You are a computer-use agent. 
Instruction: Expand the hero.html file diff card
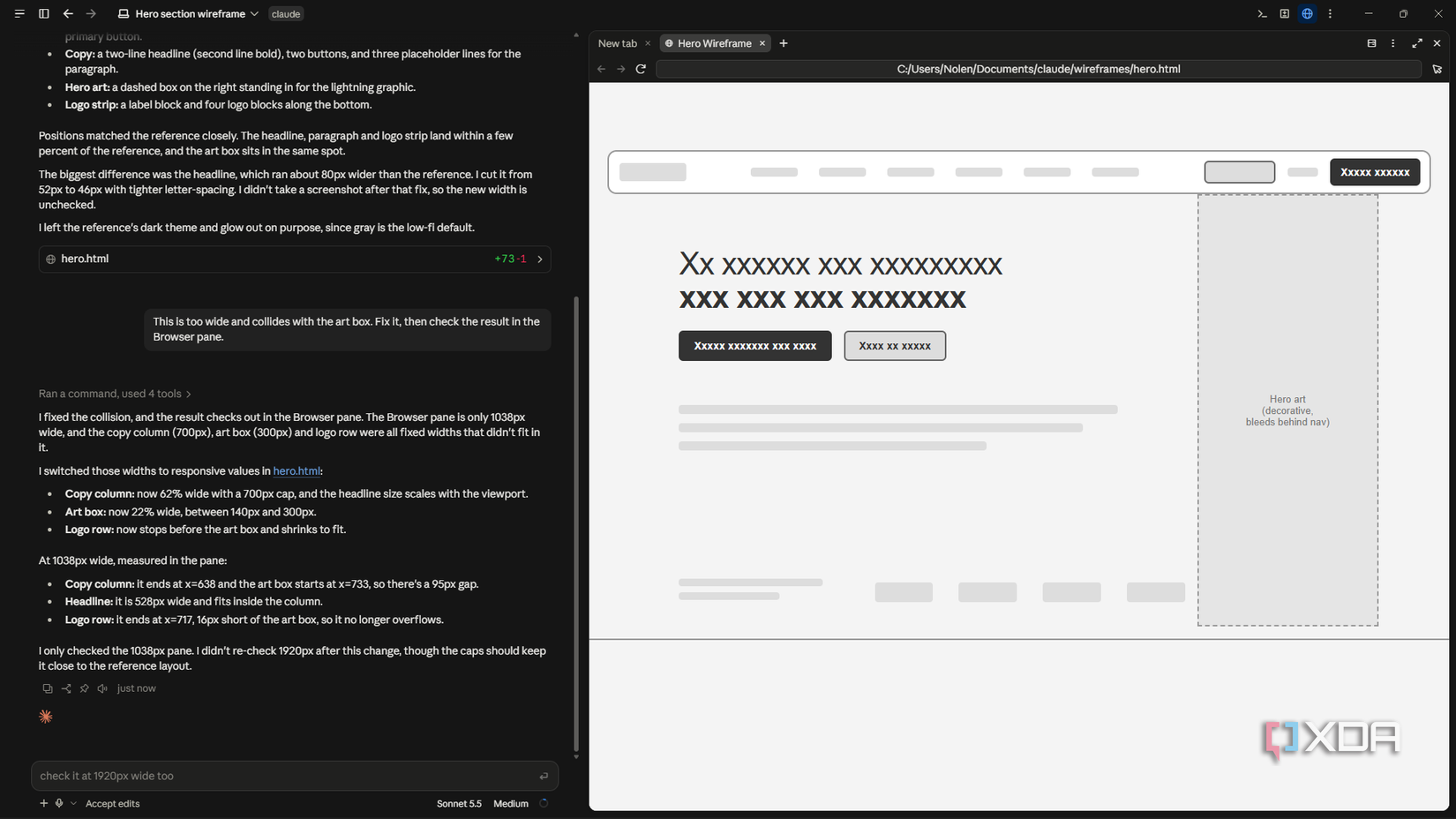295,259
